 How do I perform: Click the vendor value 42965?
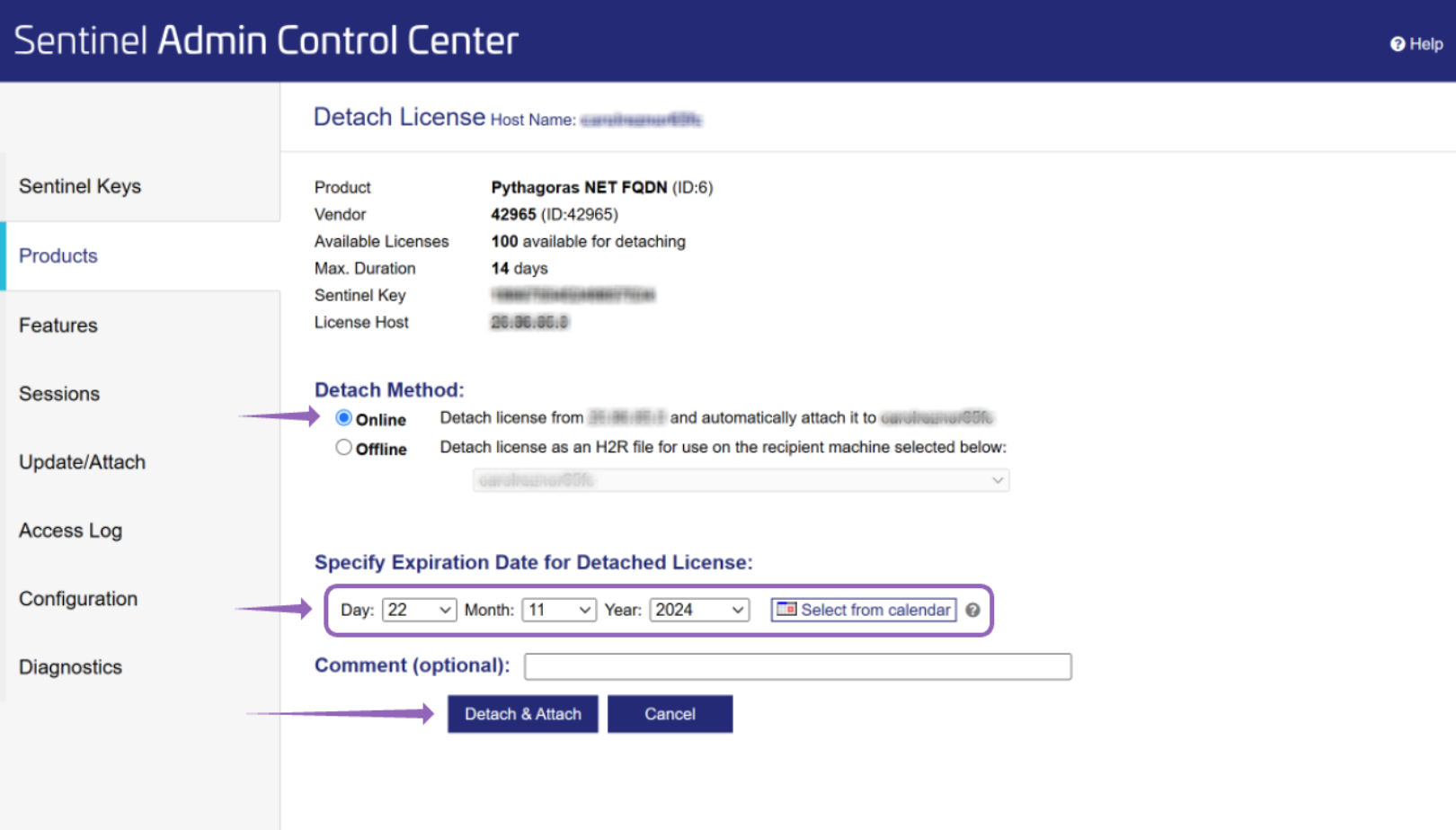pos(513,214)
